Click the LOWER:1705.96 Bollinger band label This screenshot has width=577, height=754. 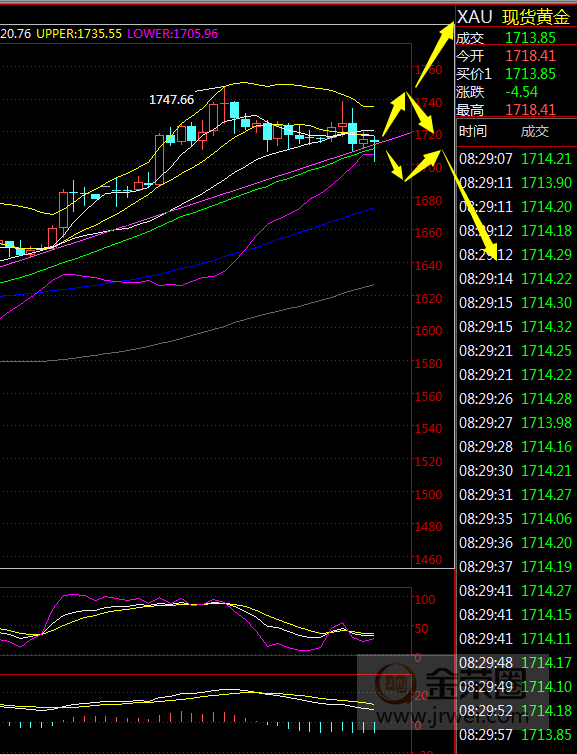(x=173, y=34)
